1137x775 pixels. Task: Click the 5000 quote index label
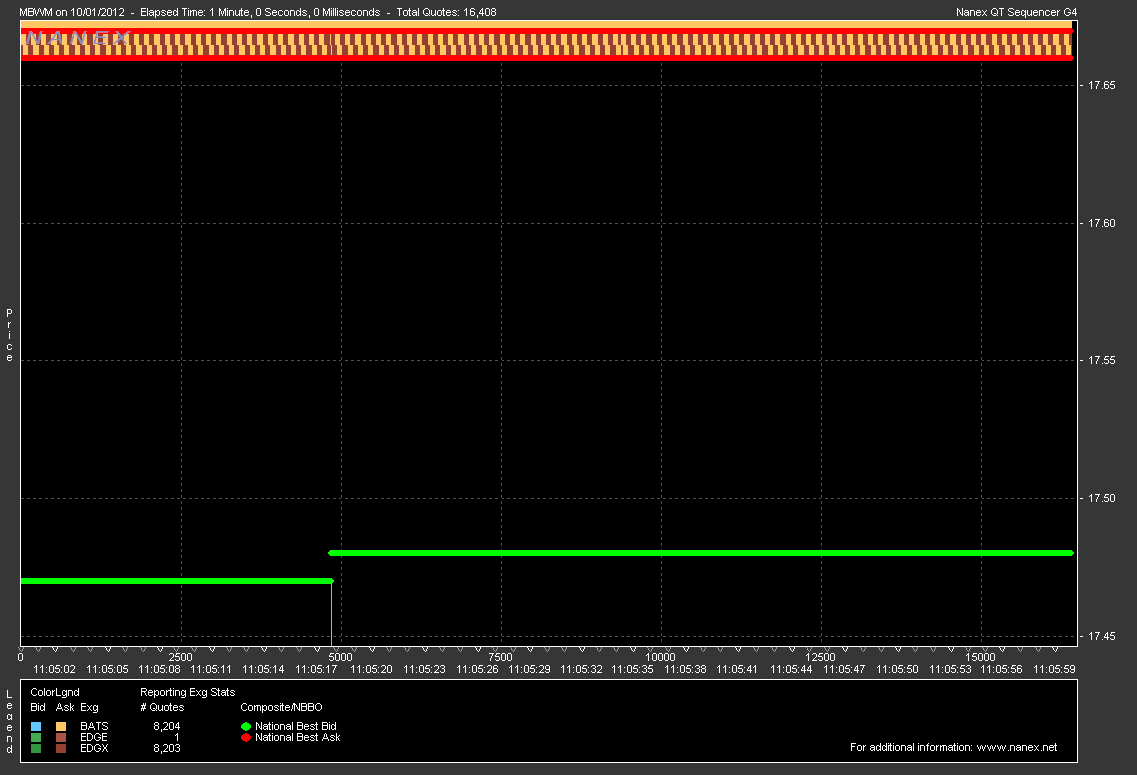341,657
